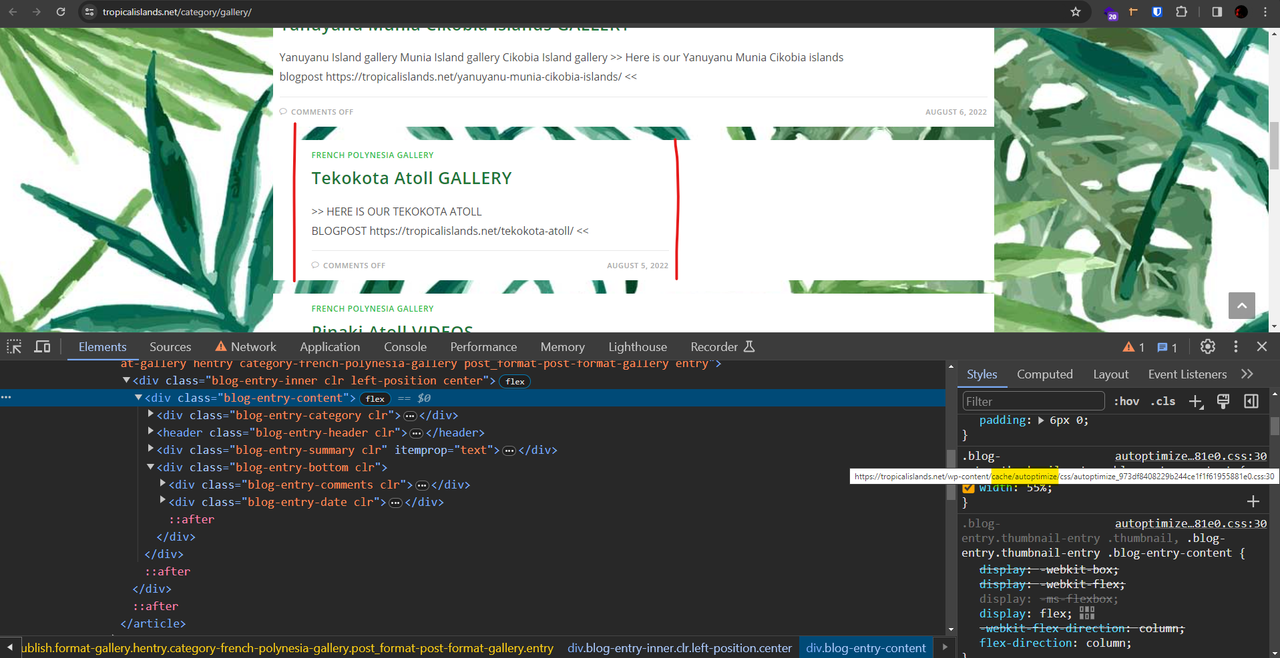Image resolution: width=1280 pixels, height=658 pixels.
Task: Collapse the blog-entry-bottom div node
Action: [151, 467]
